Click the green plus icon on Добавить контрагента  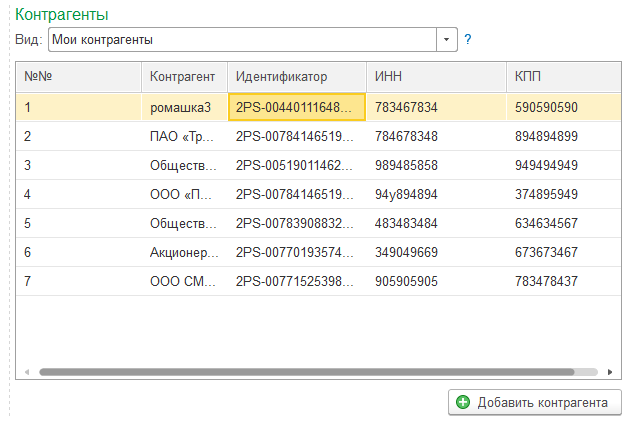tap(462, 402)
